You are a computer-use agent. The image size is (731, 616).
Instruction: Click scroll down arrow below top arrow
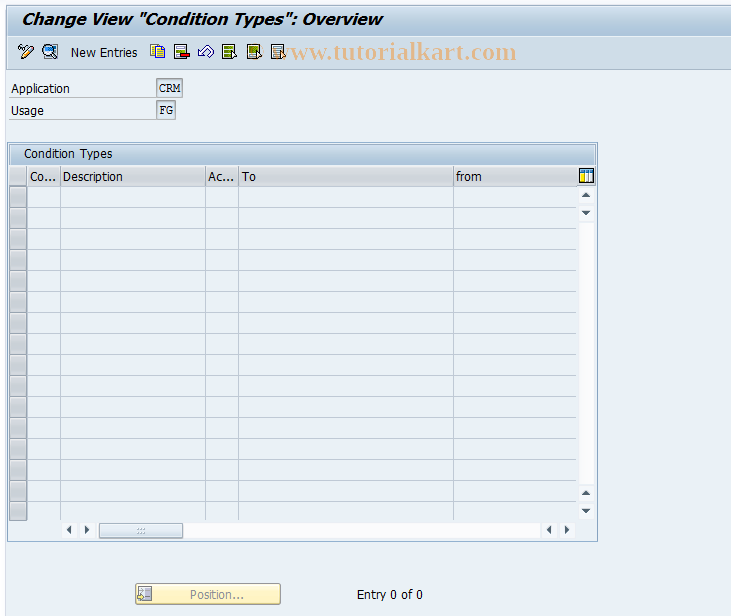point(586,213)
